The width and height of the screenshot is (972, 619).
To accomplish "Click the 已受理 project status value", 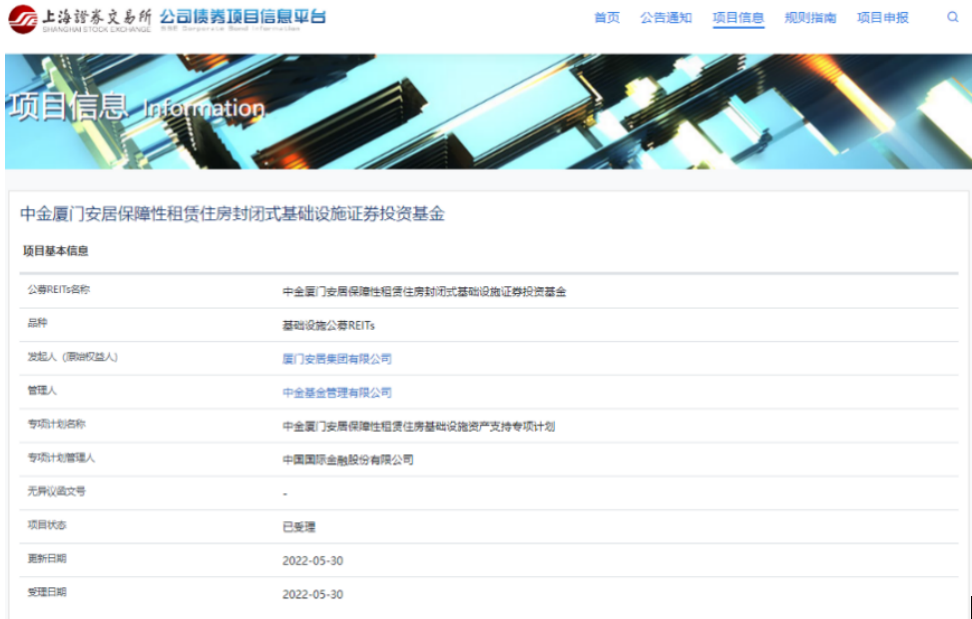I will pyautogui.click(x=299, y=527).
